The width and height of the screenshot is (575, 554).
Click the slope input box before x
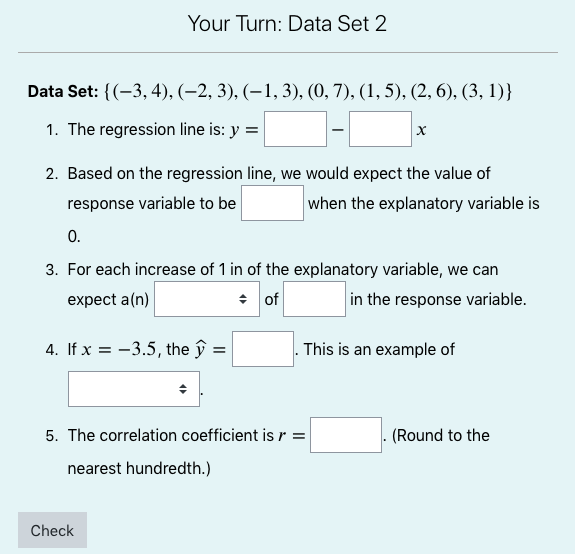380,129
